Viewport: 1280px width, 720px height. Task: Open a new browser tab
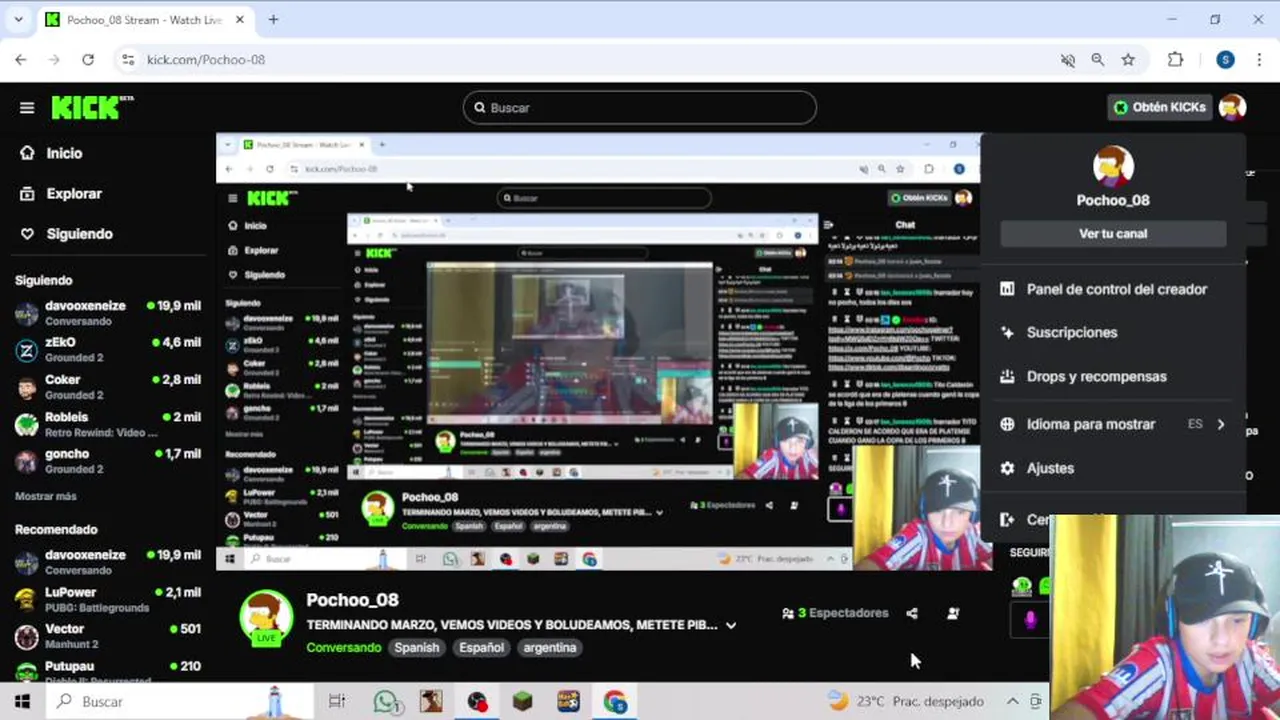tap(273, 19)
